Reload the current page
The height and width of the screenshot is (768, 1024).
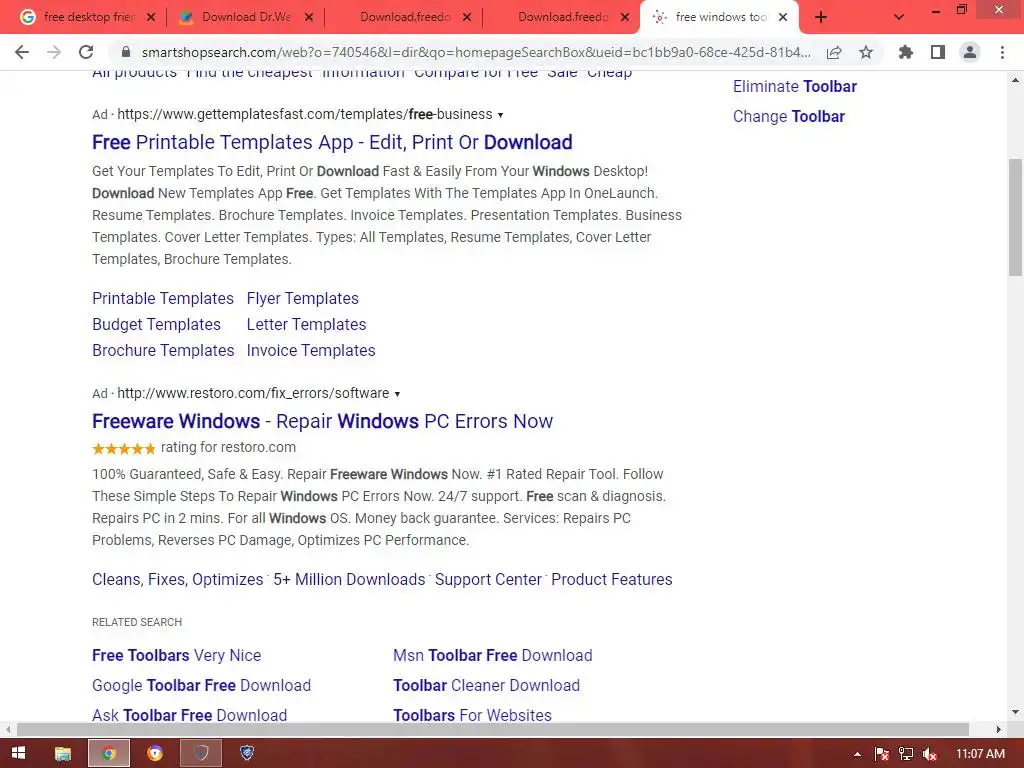pos(86,52)
